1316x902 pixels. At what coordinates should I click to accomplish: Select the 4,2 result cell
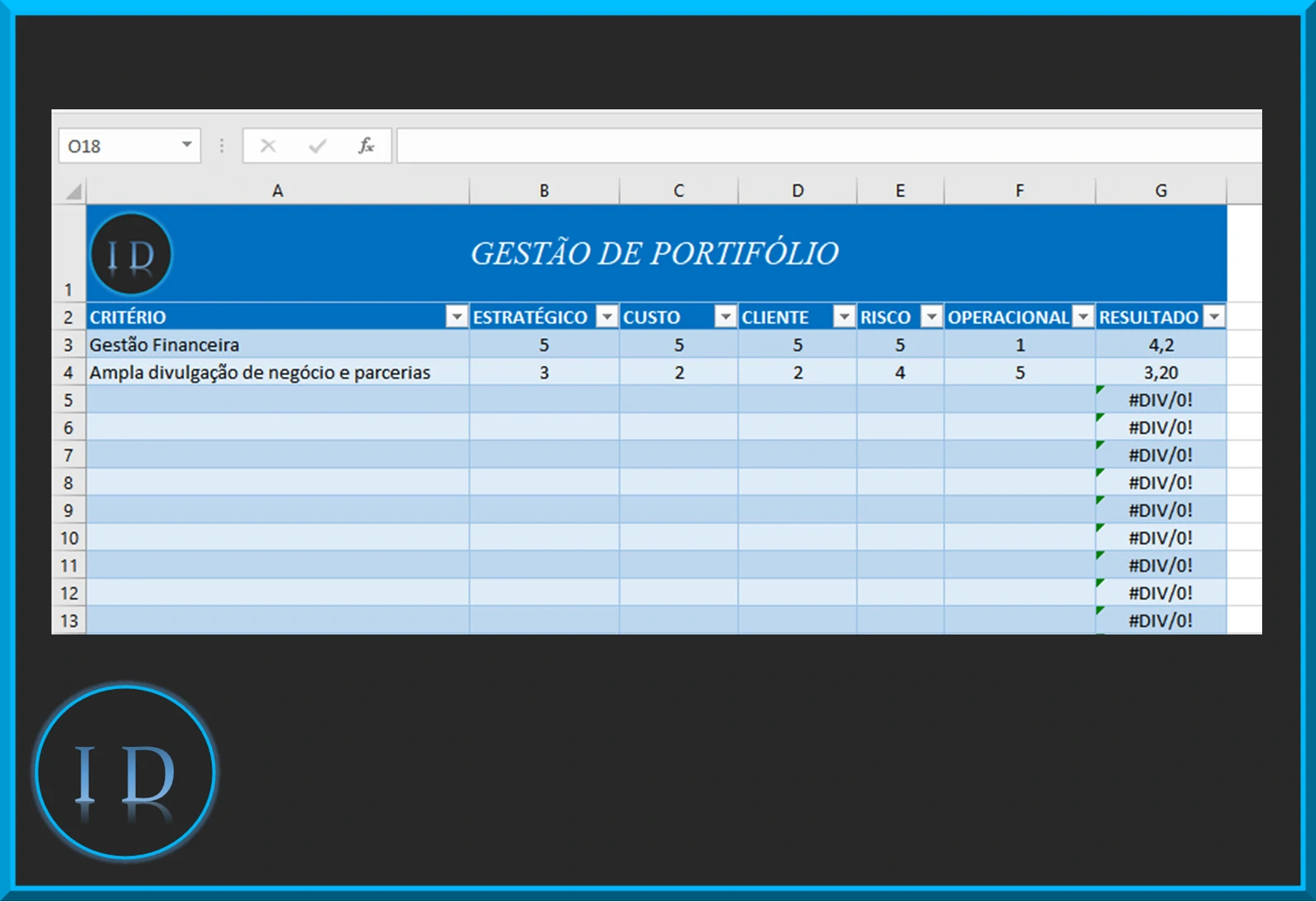(x=1161, y=345)
